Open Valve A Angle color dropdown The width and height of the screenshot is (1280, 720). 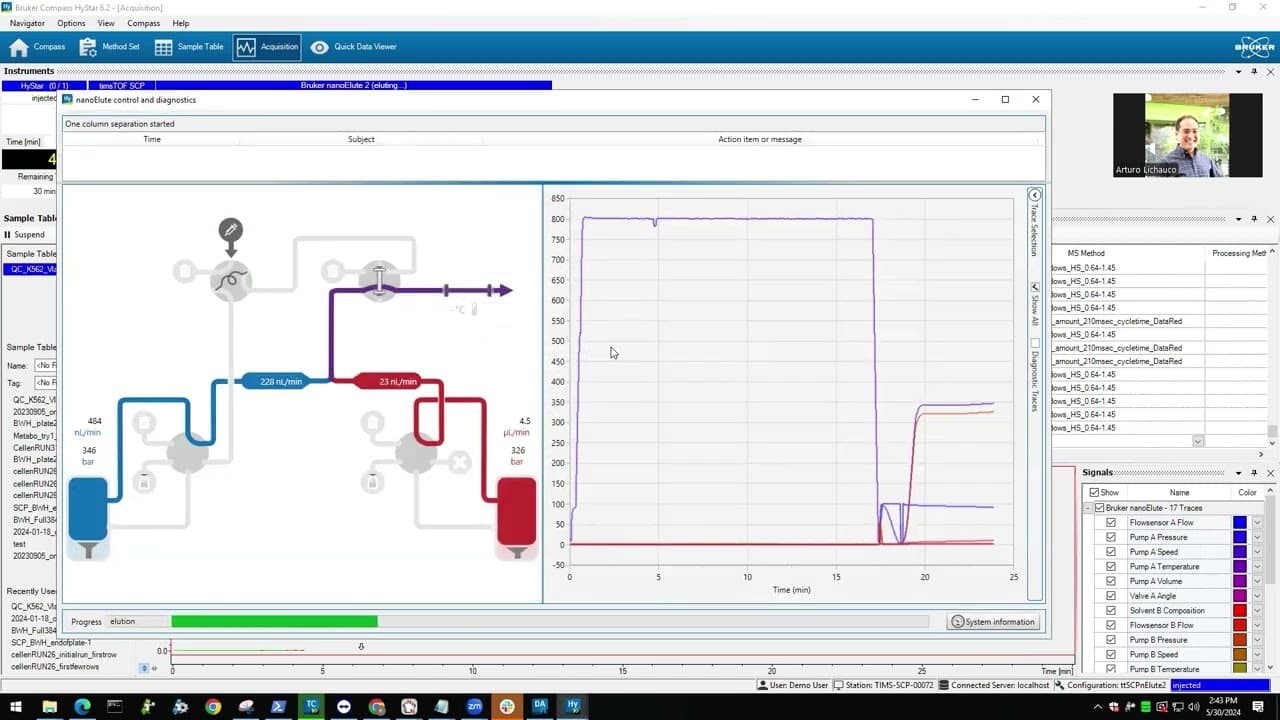pos(1257,596)
